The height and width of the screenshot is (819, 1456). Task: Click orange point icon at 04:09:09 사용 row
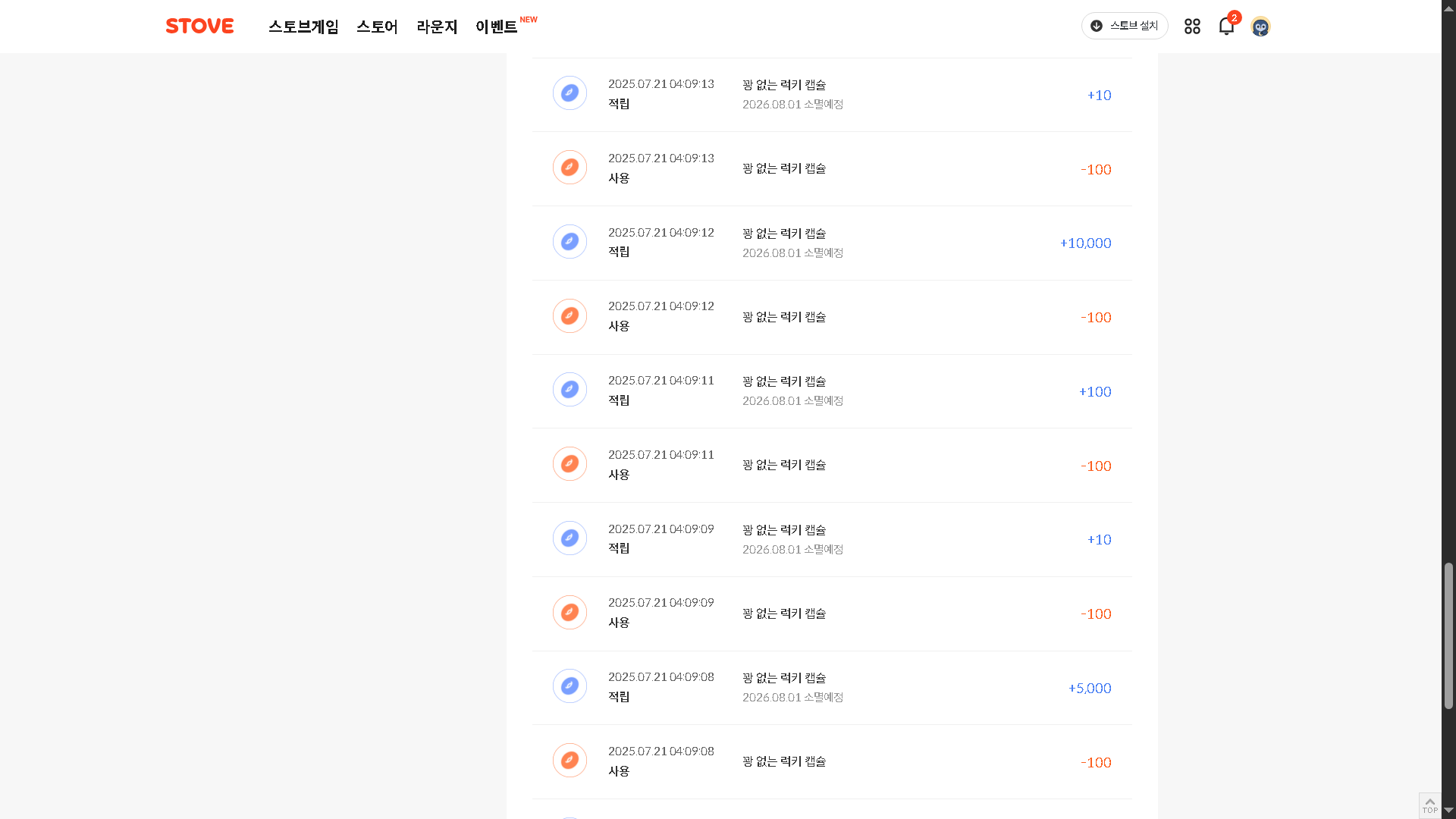(x=570, y=613)
